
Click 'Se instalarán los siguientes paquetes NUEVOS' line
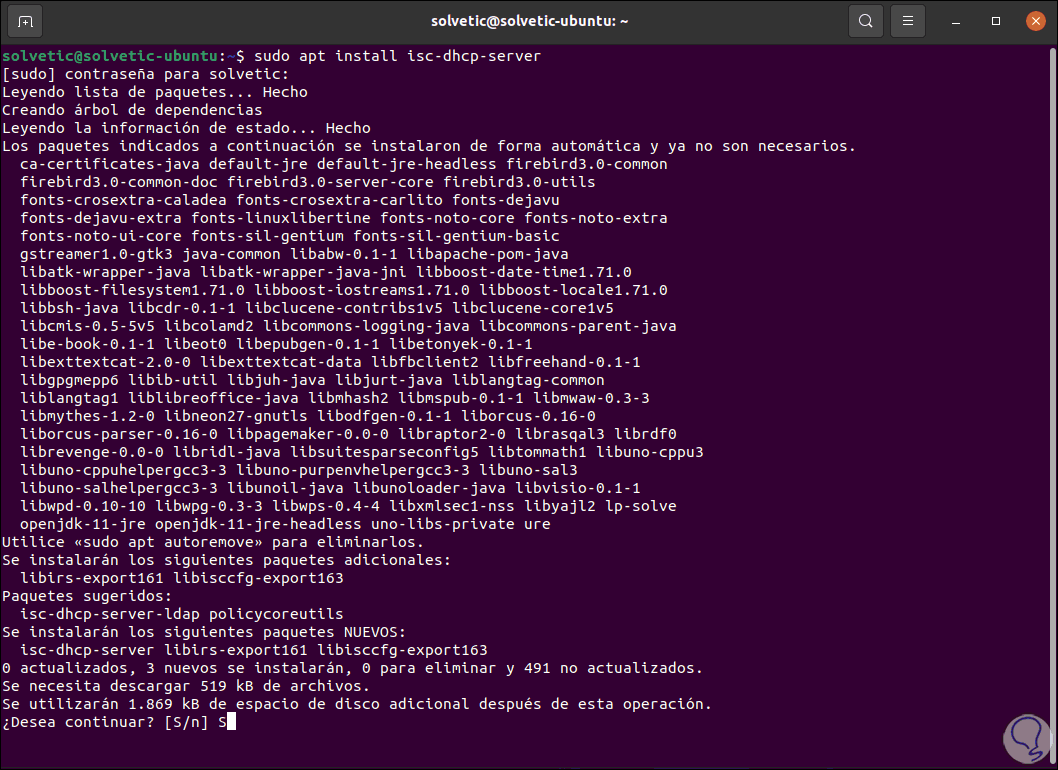(x=204, y=632)
